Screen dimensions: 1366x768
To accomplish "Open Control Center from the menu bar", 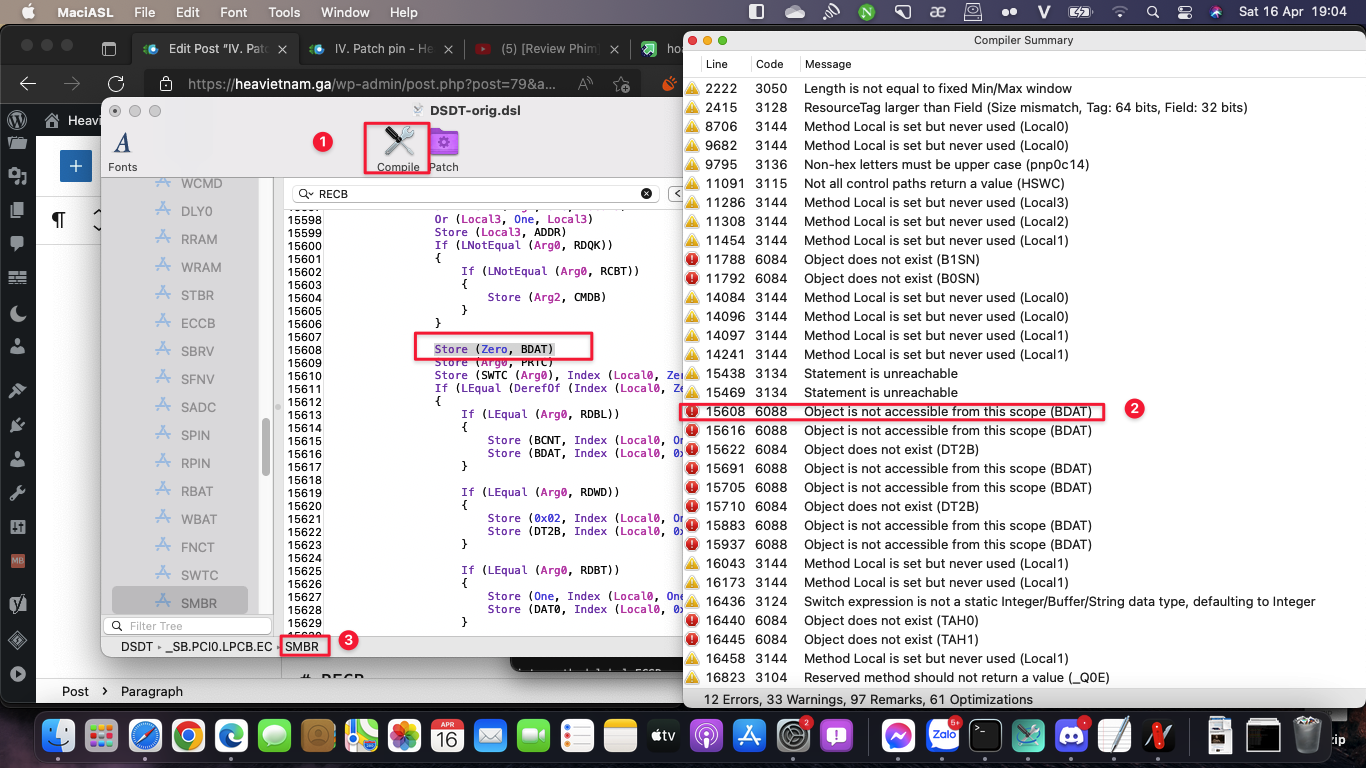I will [1185, 12].
